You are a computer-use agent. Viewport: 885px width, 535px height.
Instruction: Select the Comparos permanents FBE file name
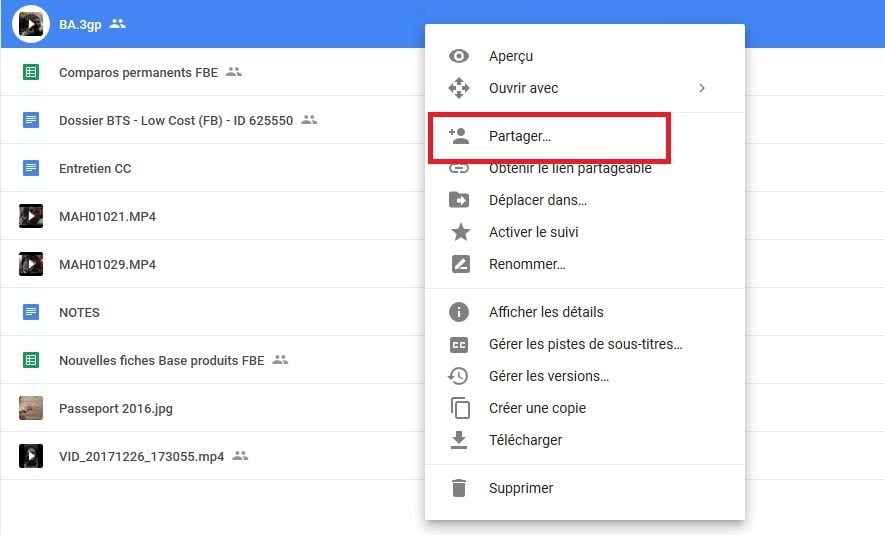138,72
